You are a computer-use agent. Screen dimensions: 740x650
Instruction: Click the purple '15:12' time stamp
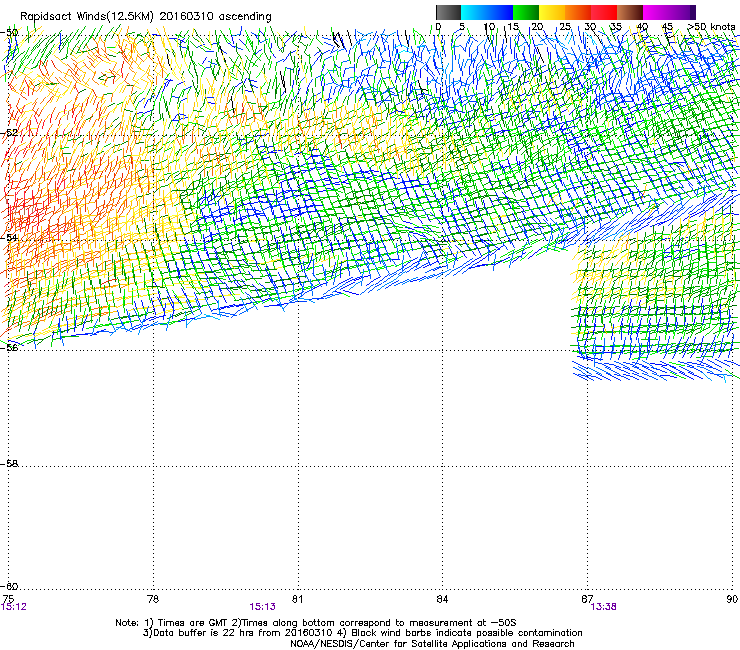pos(14,607)
